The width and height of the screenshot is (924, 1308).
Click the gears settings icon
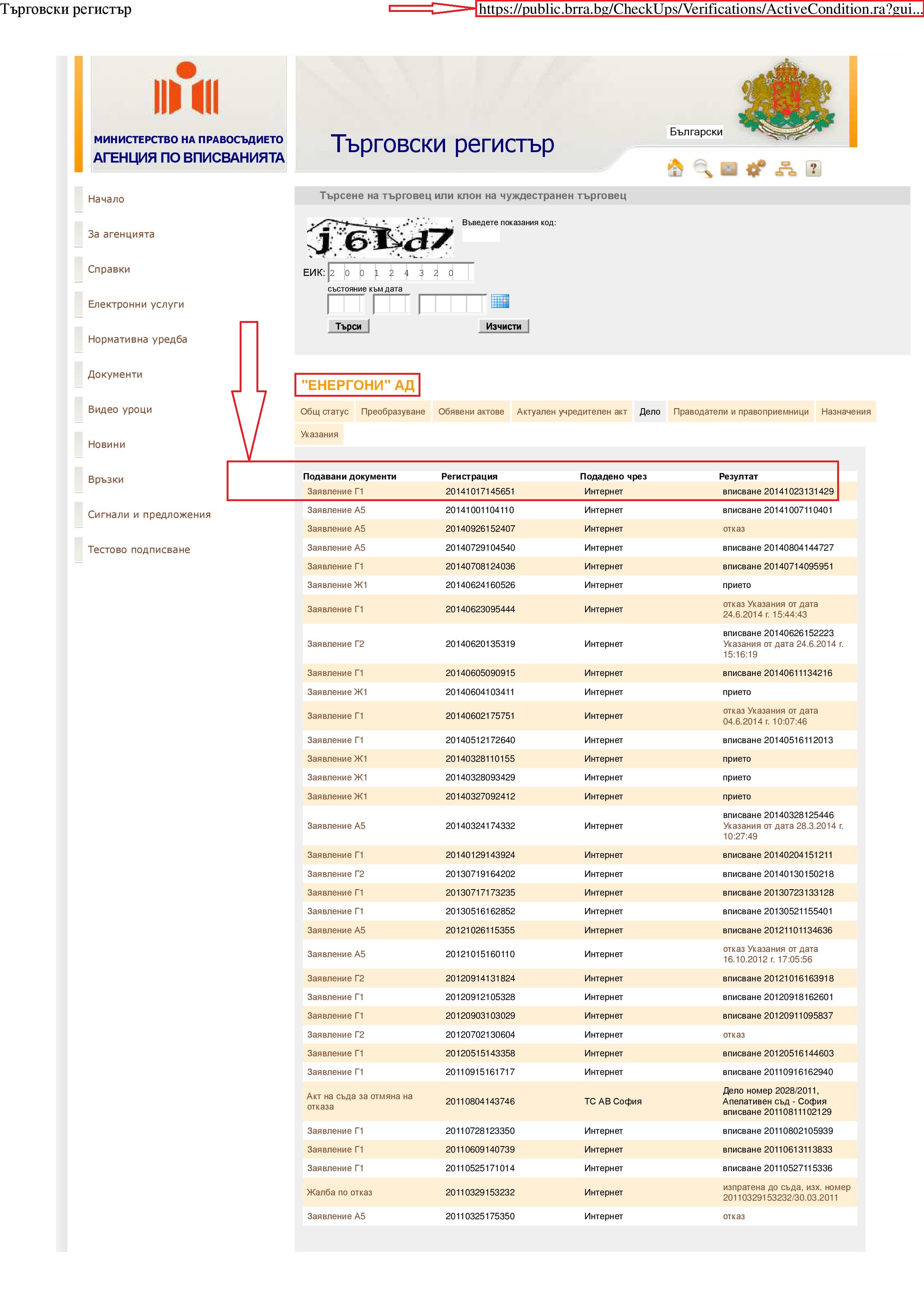point(756,169)
